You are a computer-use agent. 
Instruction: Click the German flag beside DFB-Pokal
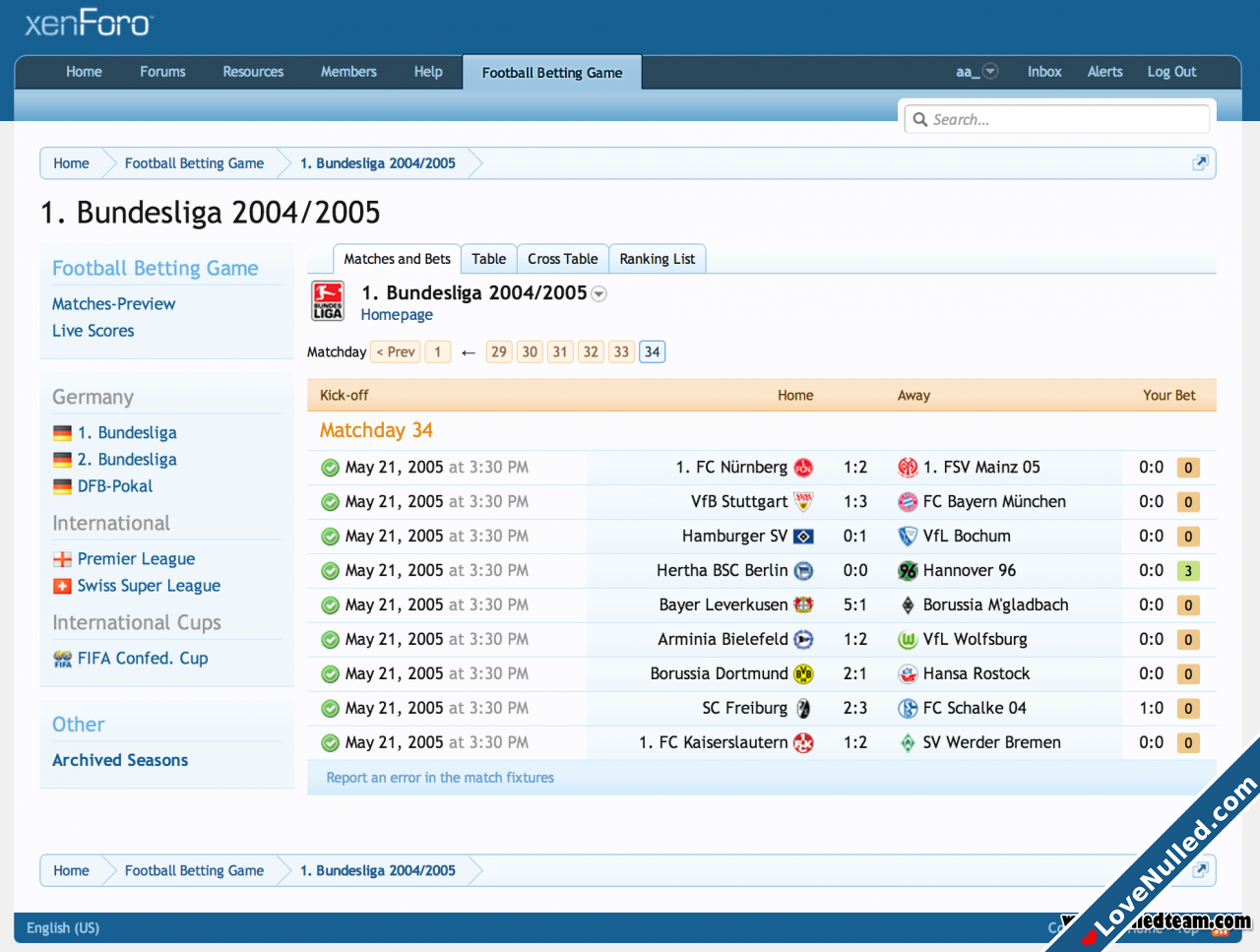pos(62,486)
